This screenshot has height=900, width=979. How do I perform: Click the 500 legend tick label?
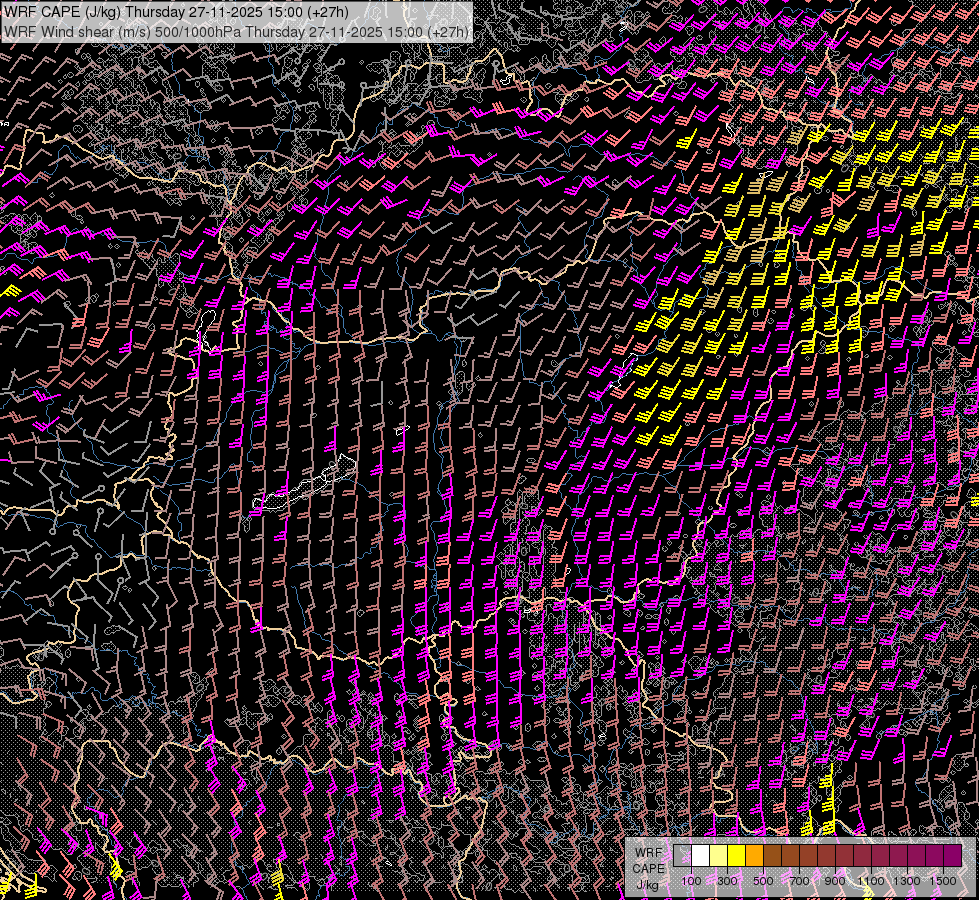[x=763, y=881]
